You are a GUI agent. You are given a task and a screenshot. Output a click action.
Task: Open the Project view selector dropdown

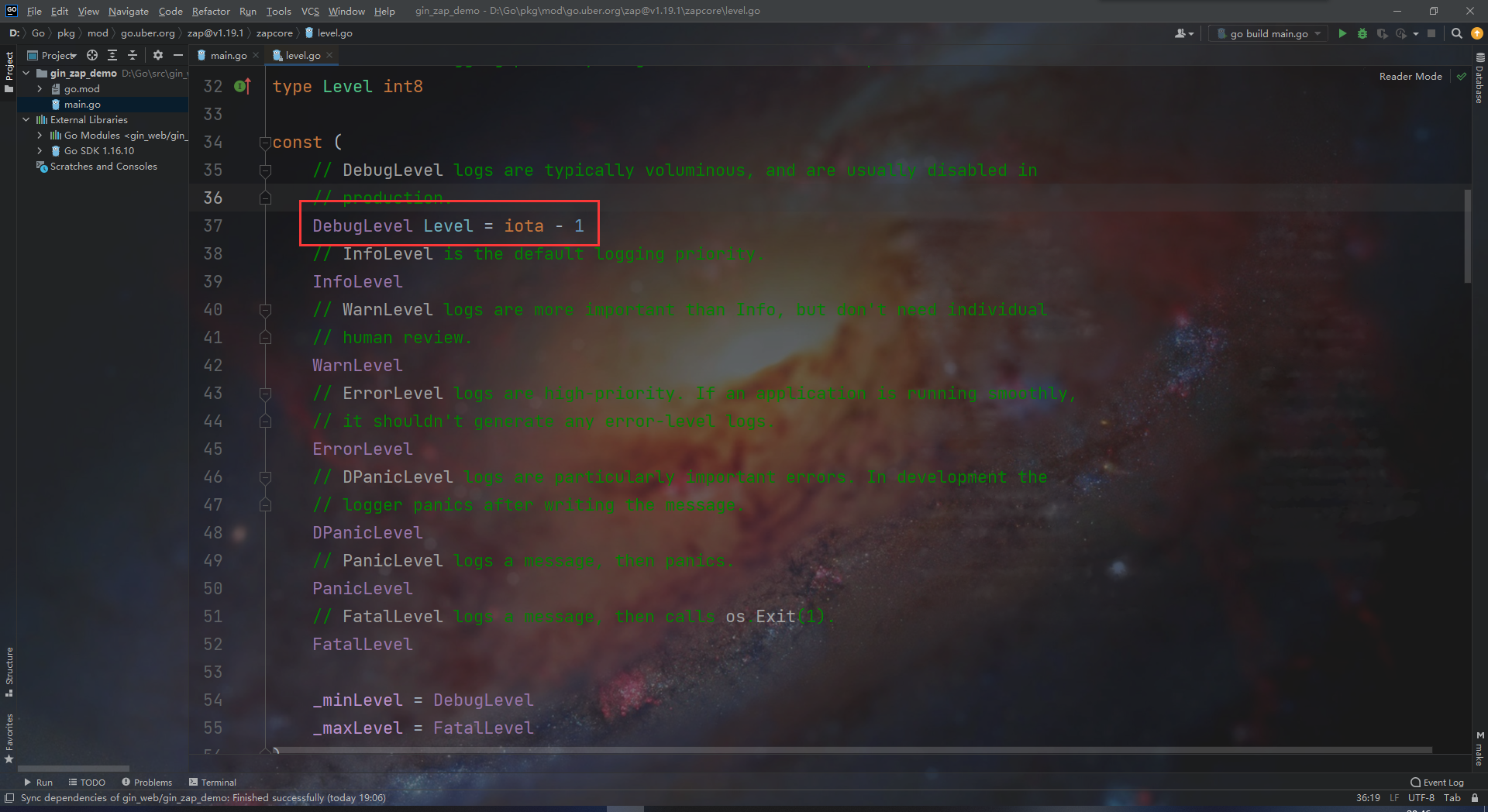click(53, 55)
